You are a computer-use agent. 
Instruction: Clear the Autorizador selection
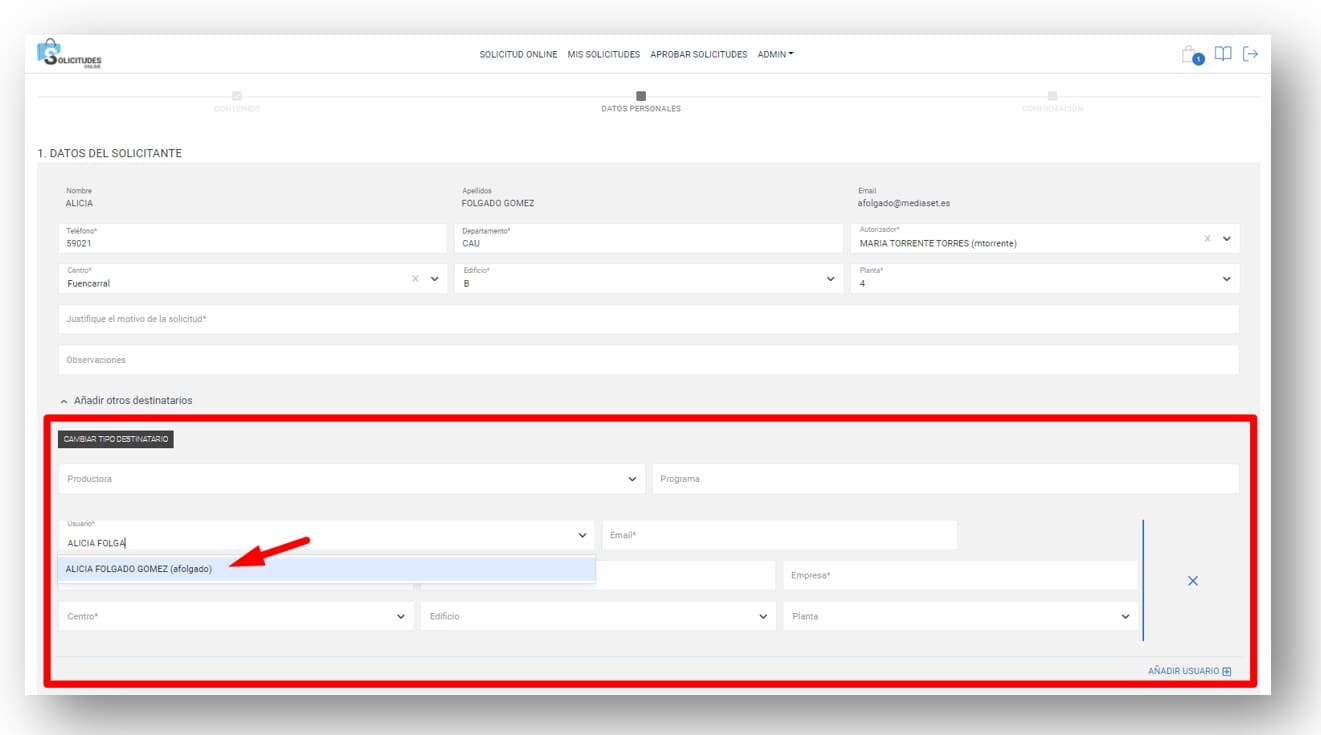(x=1207, y=239)
